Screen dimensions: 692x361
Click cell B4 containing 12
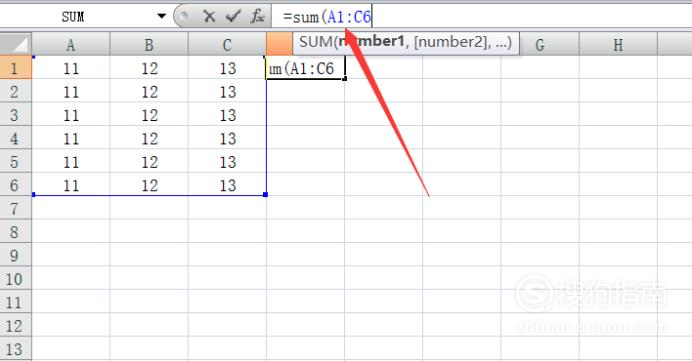click(149, 138)
